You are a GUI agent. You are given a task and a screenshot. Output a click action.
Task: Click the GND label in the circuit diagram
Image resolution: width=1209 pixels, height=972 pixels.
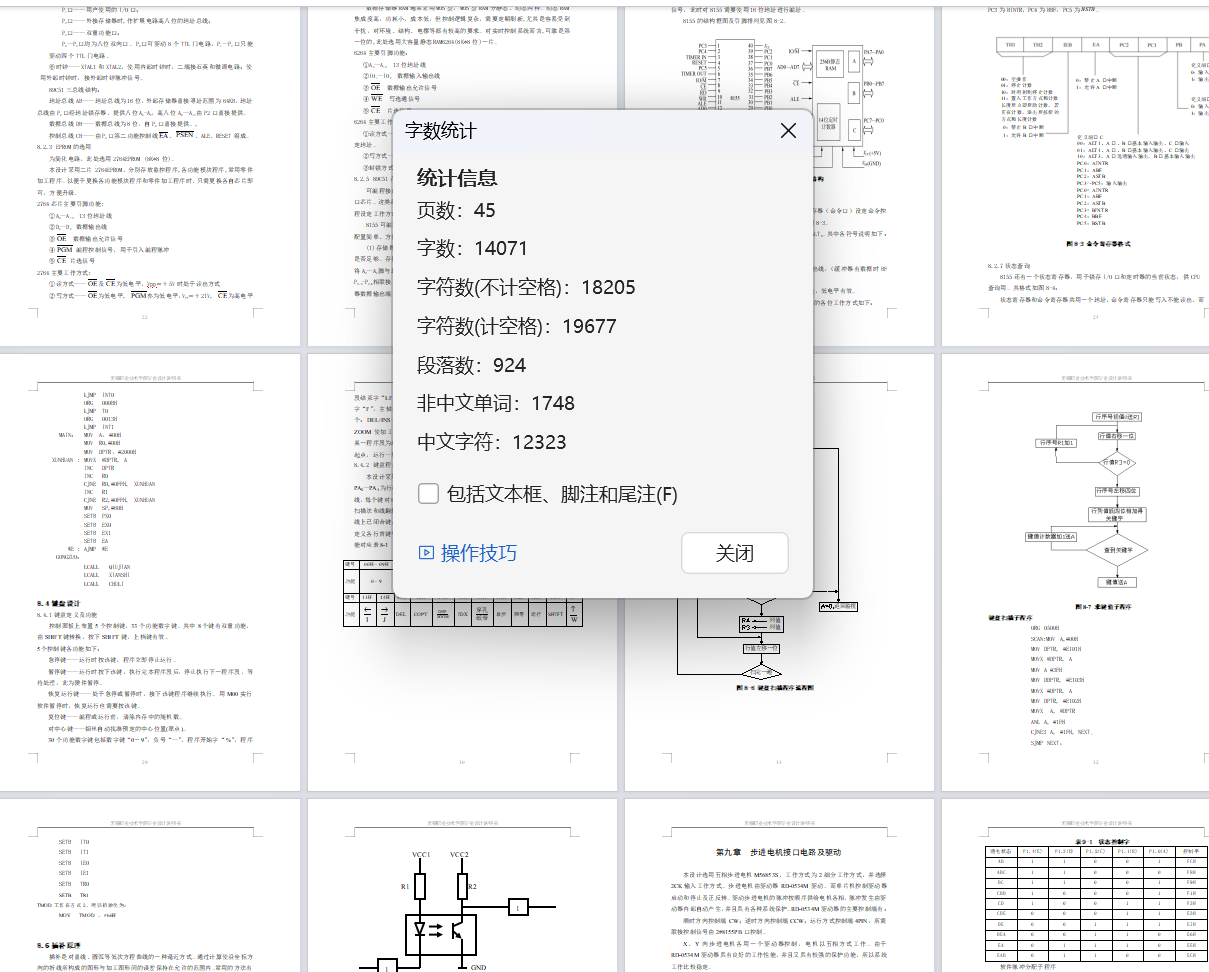click(478, 967)
